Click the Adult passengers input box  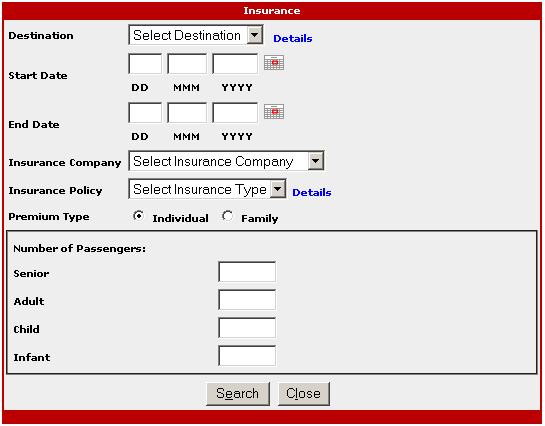(247, 300)
